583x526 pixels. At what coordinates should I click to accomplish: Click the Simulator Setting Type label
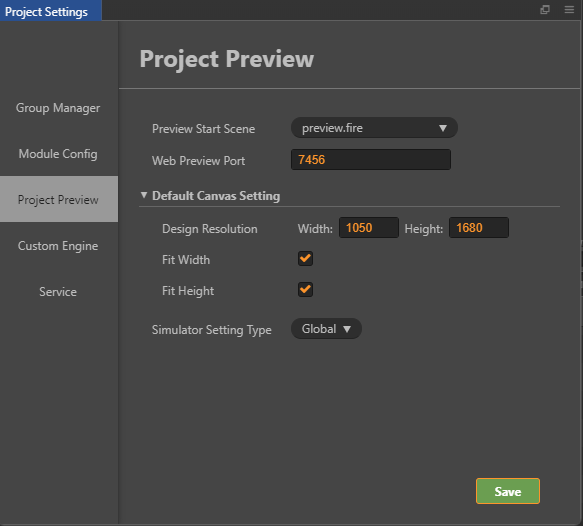[x=212, y=330]
